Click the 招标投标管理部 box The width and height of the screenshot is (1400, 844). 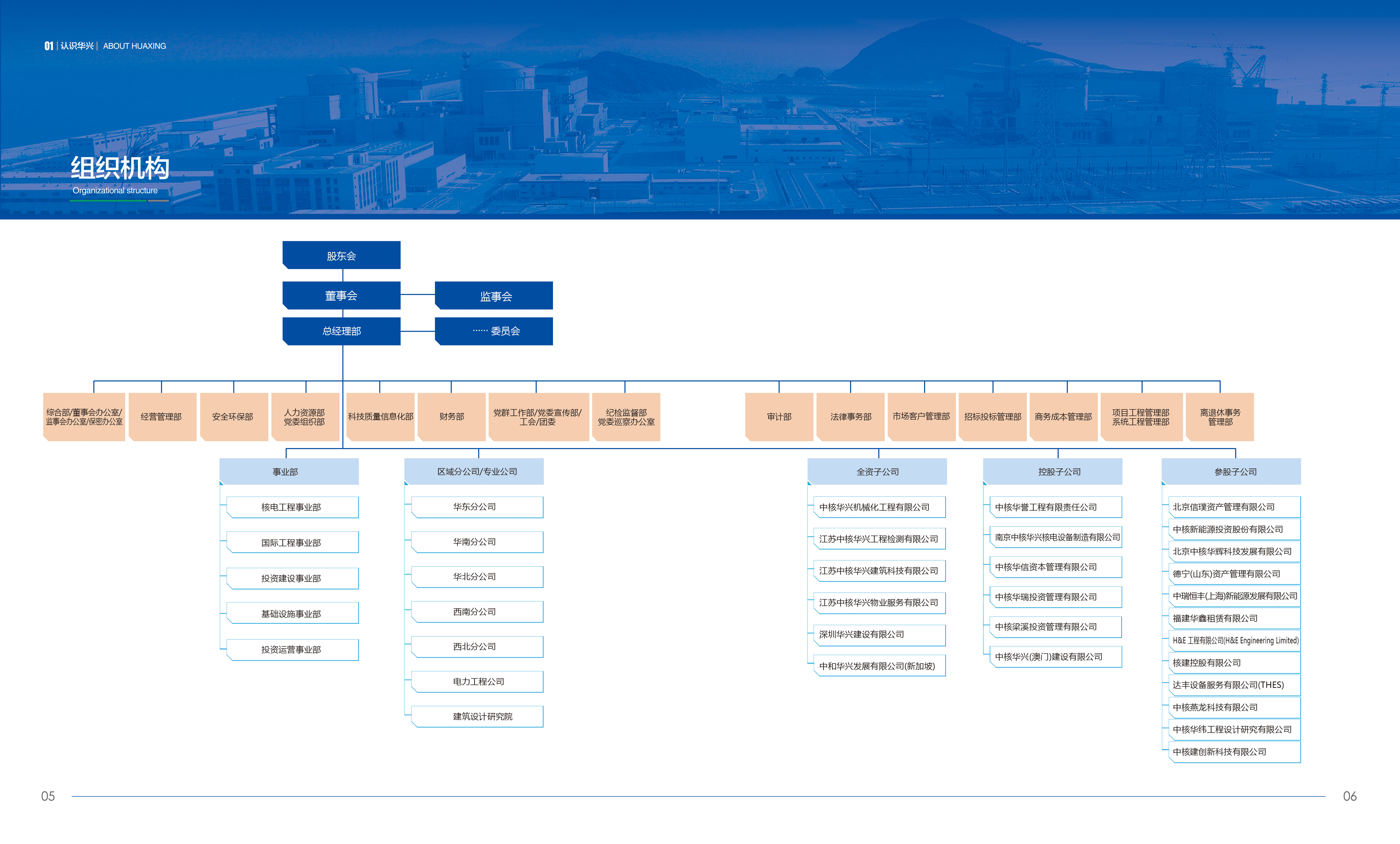coord(993,416)
